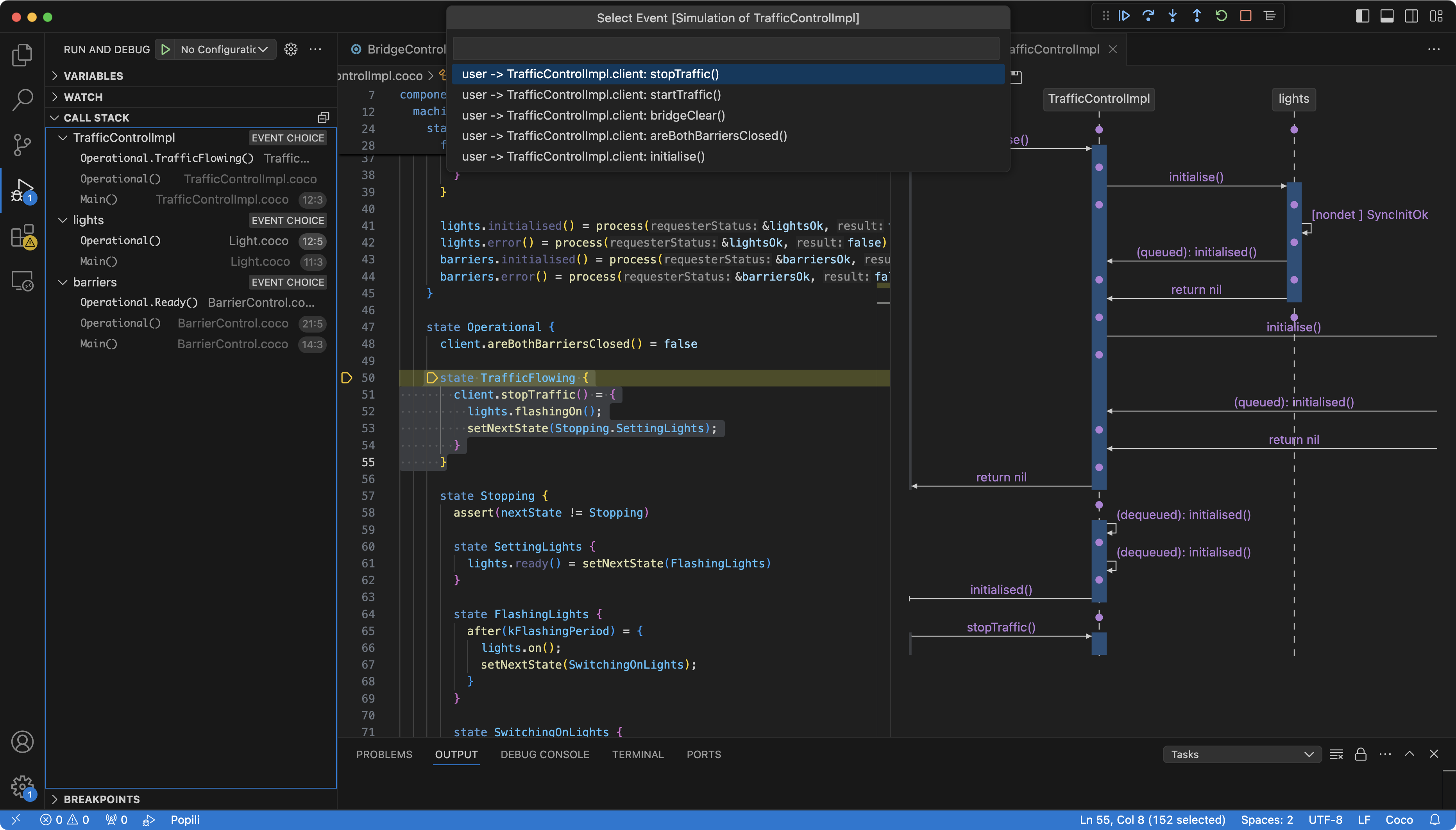This screenshot has height=830, width=1456.
Task: Open remote window indicator in status bar
Action: [x=15, y=820]
